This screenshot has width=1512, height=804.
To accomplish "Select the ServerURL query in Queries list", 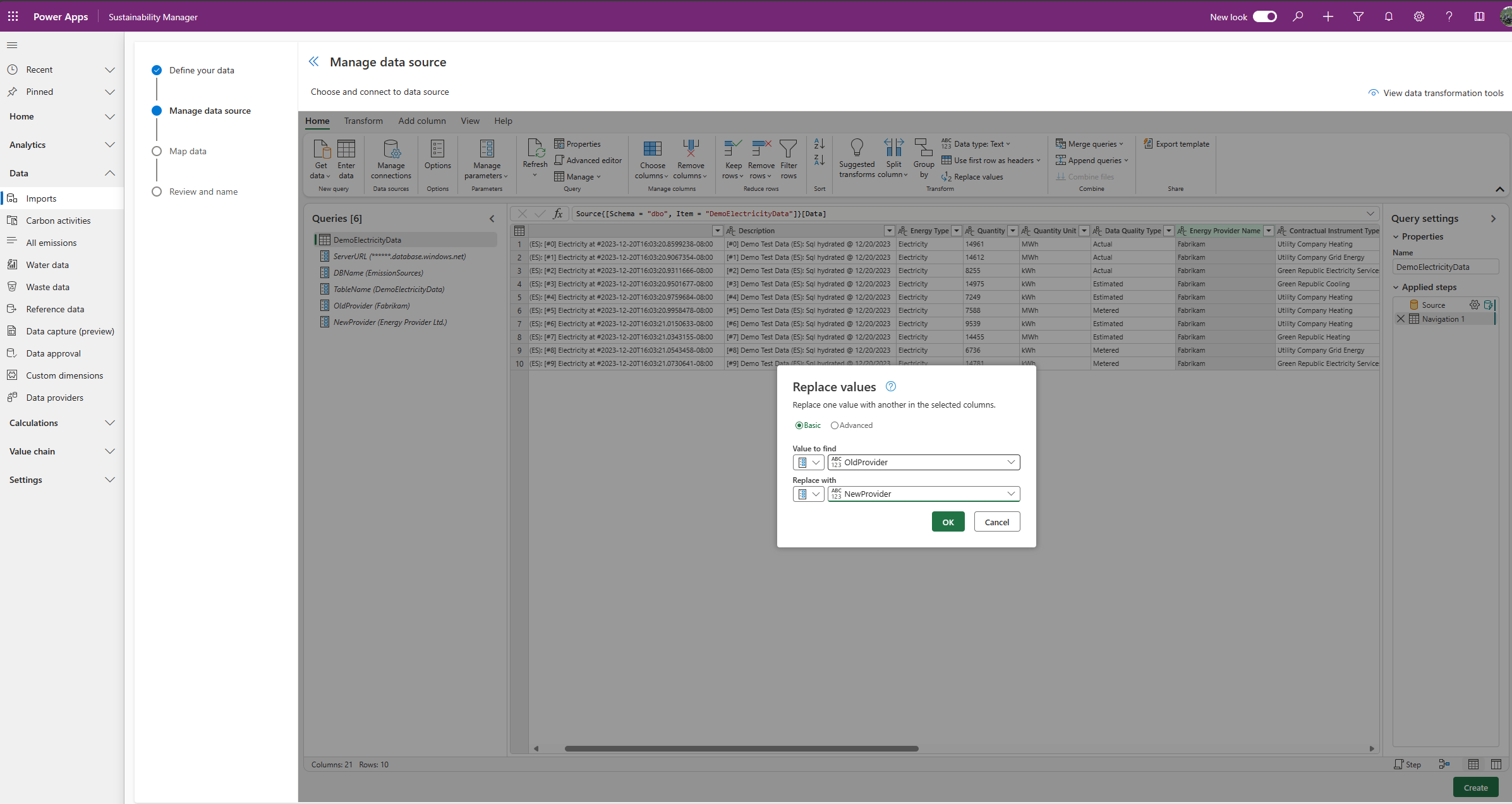I will coord(399,257).
